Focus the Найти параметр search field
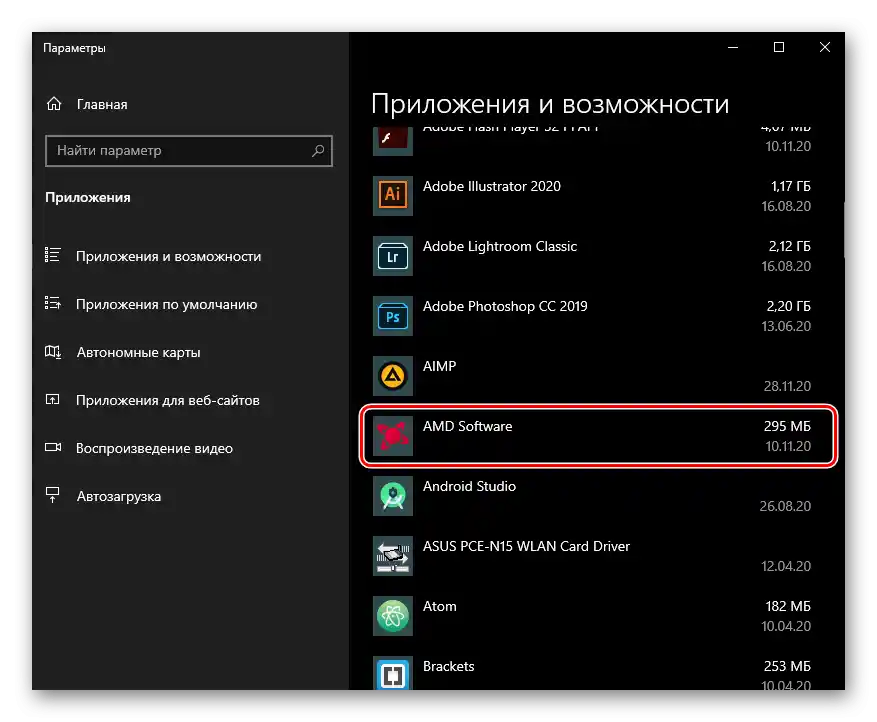 point(189,150)
